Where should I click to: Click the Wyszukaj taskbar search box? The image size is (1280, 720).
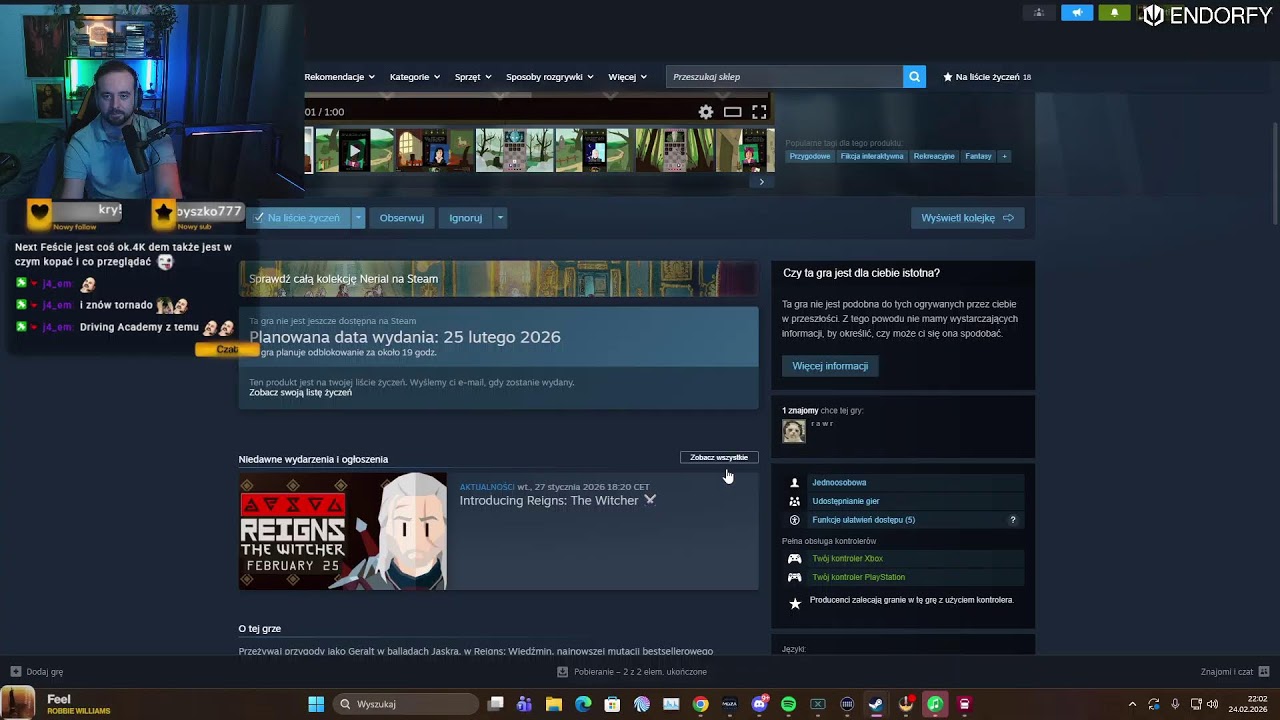405,704
